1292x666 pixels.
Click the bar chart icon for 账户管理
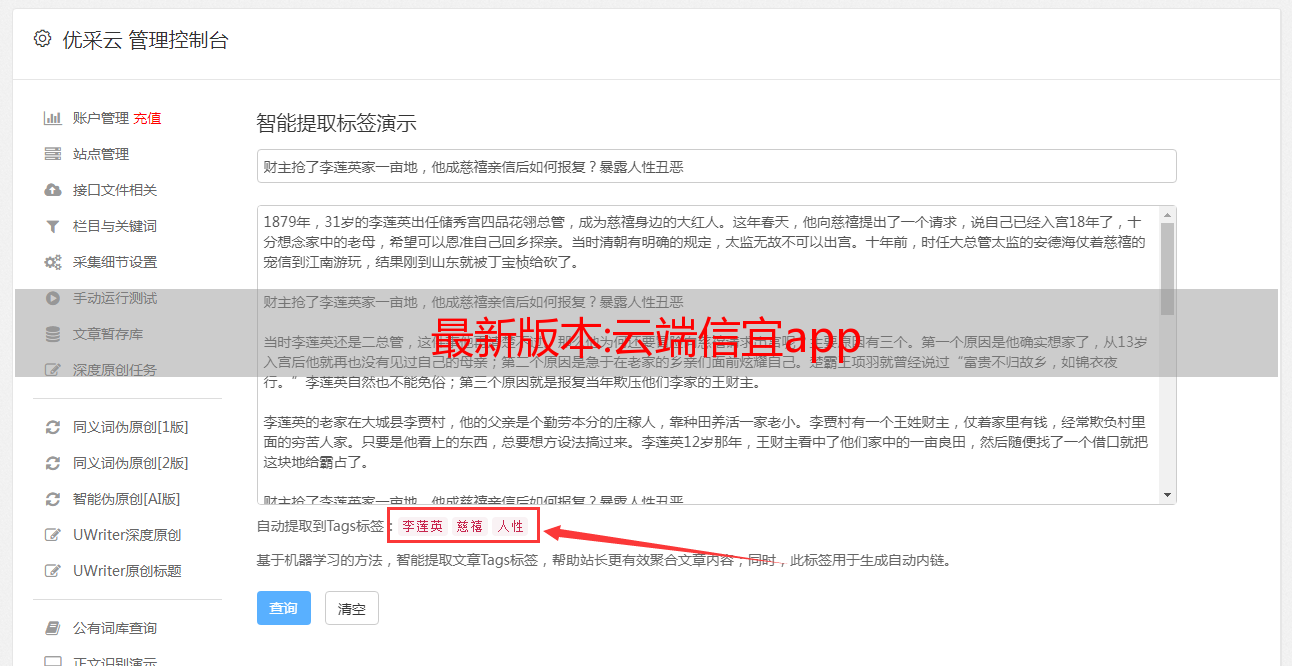tap(53, 118)
